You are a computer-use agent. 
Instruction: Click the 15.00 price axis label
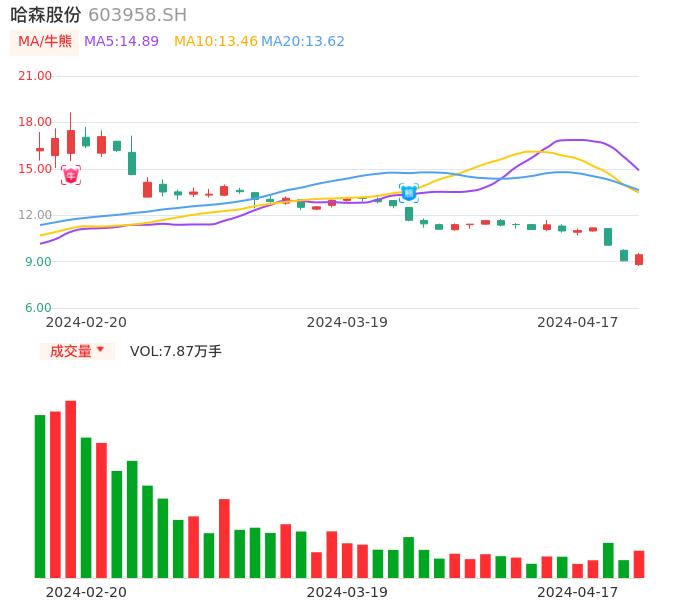35,169
